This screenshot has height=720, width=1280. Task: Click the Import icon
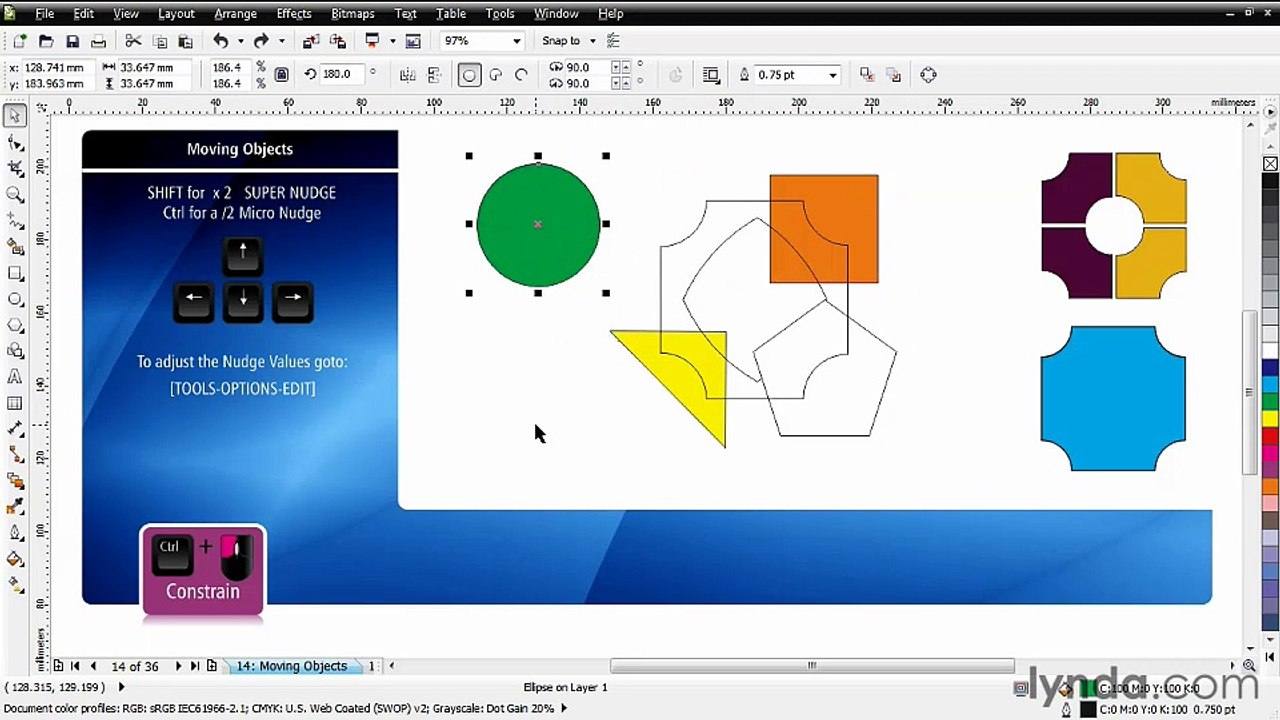point(311,41)
